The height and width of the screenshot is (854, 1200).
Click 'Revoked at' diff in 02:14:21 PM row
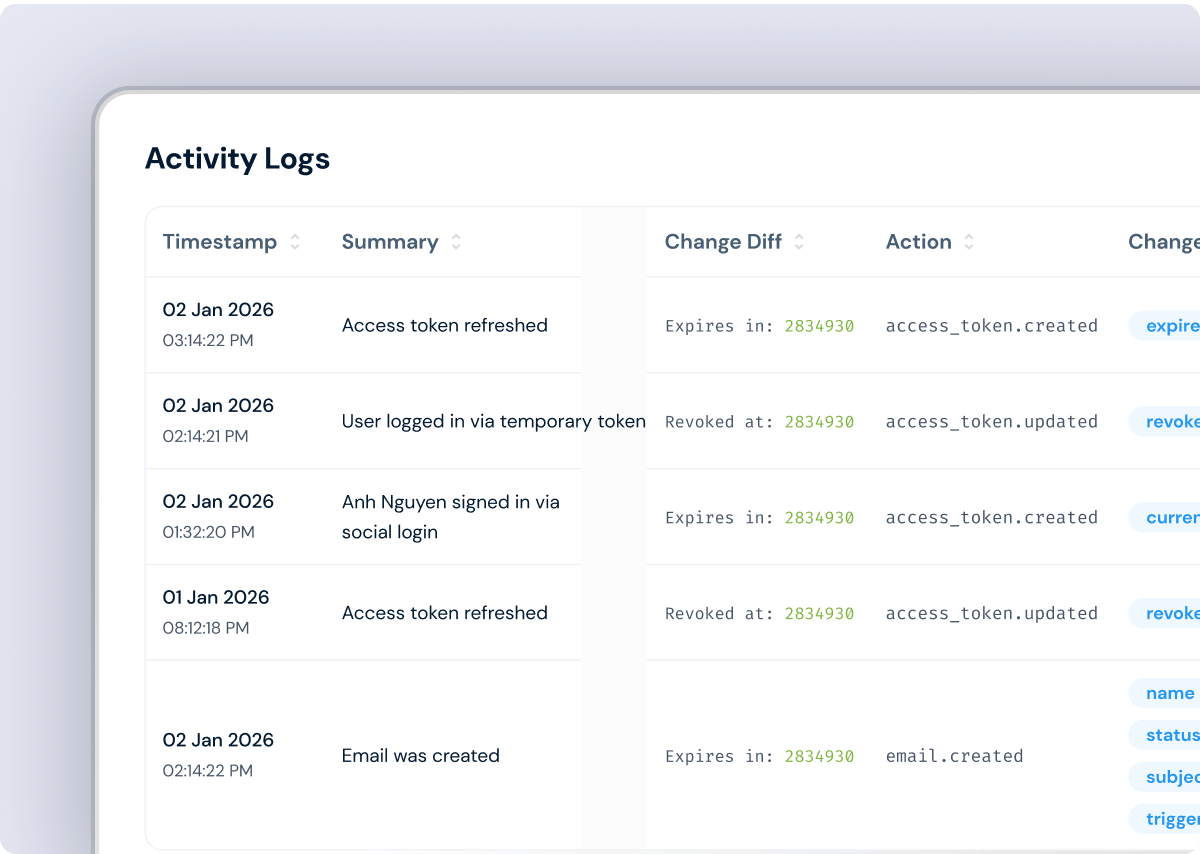[x=760, y=422]
